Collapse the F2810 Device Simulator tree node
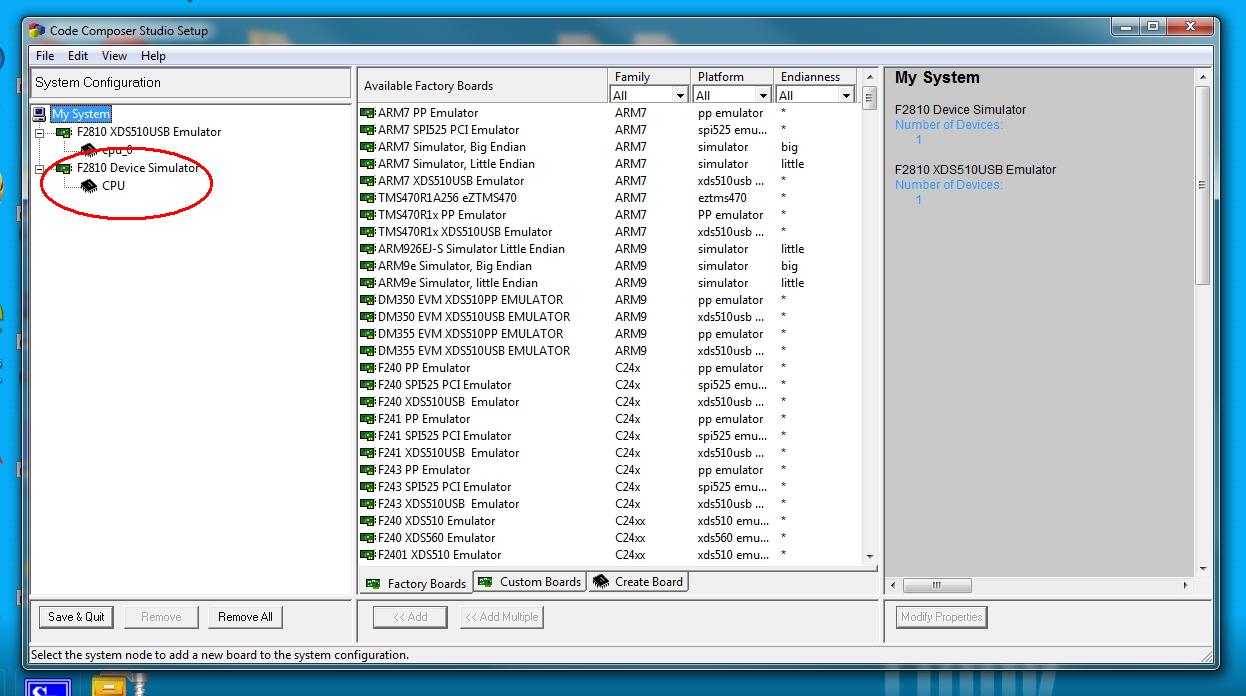Viewport: 1246px width, 696px height. tap(40, 168)
